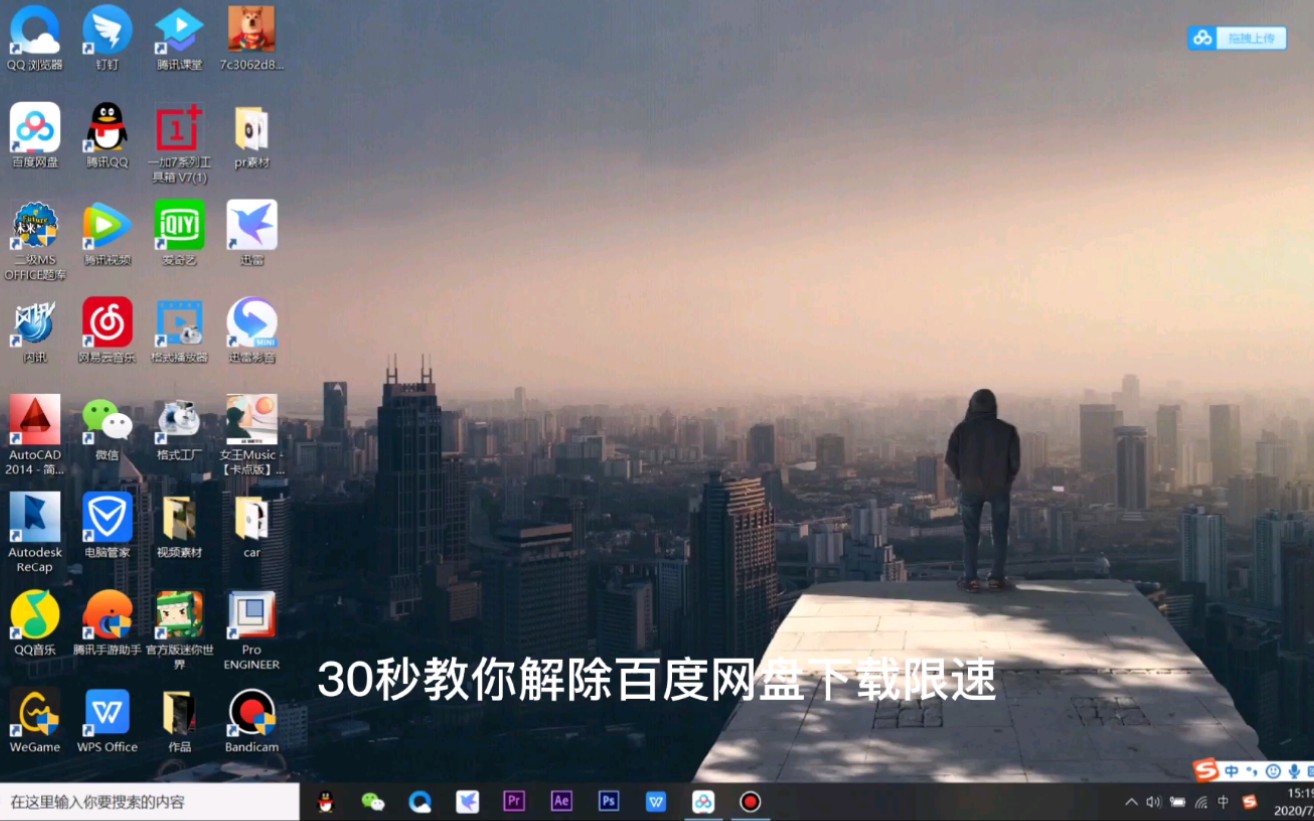
Task: Open 网易云音乐 desktop shortcut
Action: pos(107,330)
